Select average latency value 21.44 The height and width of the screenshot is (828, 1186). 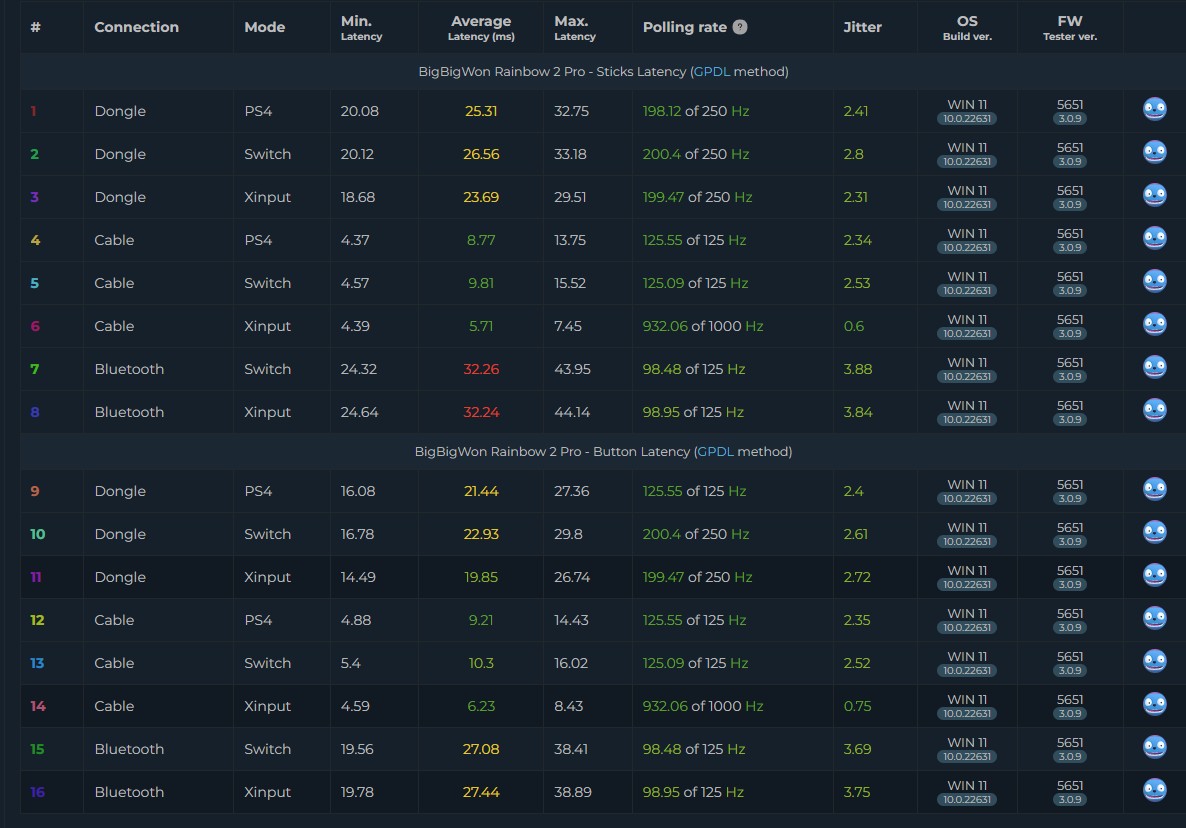pos(481,492)
